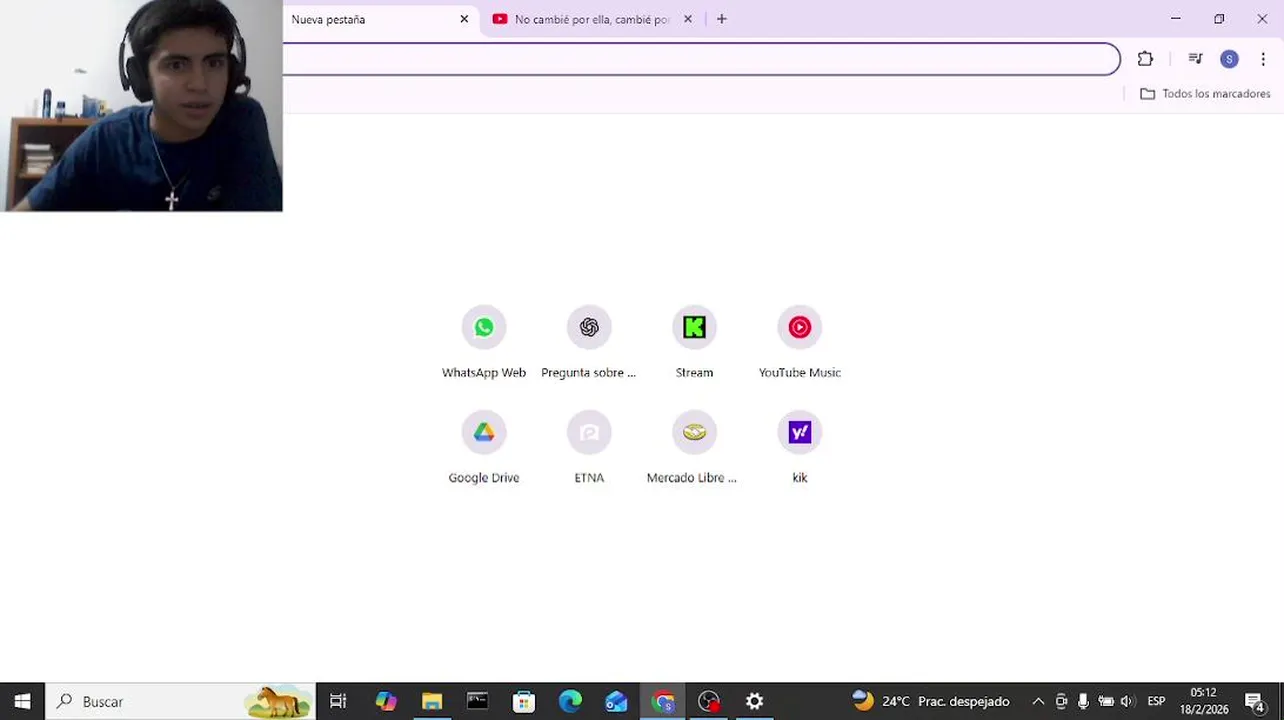Open Microsoft Store from taskbar

click(x=524, y=701)
